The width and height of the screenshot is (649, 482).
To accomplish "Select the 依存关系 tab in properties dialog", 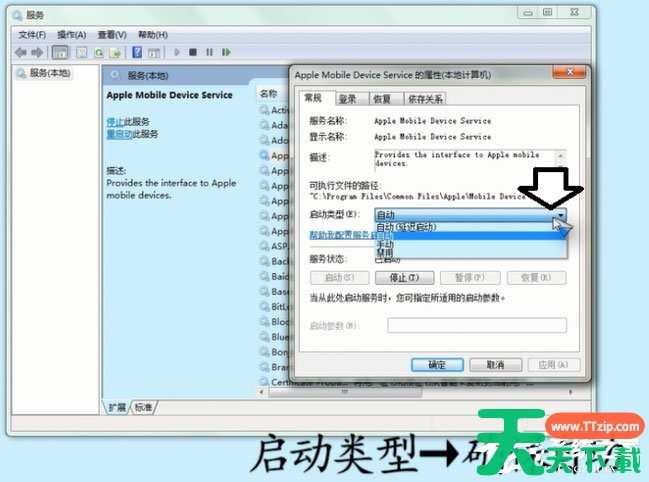I will tap(425, 99).
